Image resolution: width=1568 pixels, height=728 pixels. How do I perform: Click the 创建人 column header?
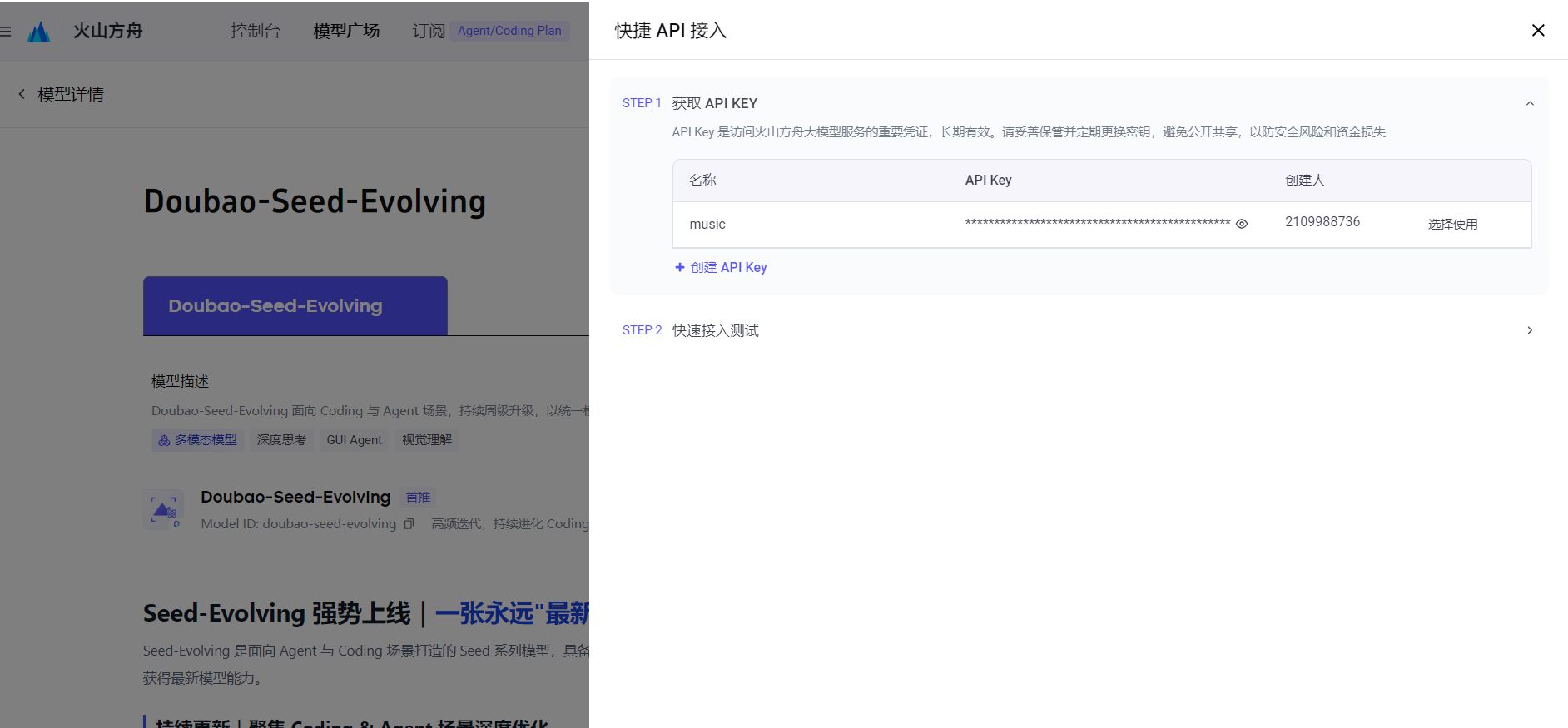tap(1305, 181)
